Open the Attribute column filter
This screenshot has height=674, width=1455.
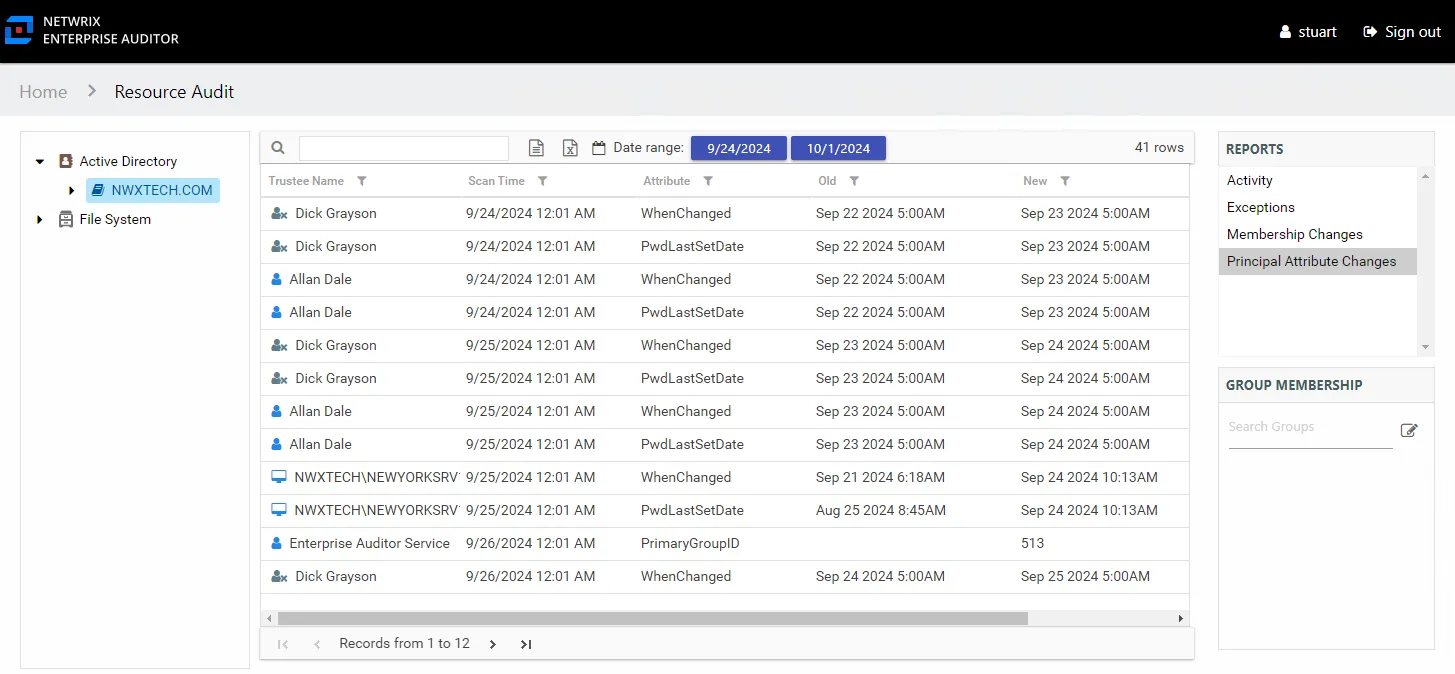(x=708, y=181)
